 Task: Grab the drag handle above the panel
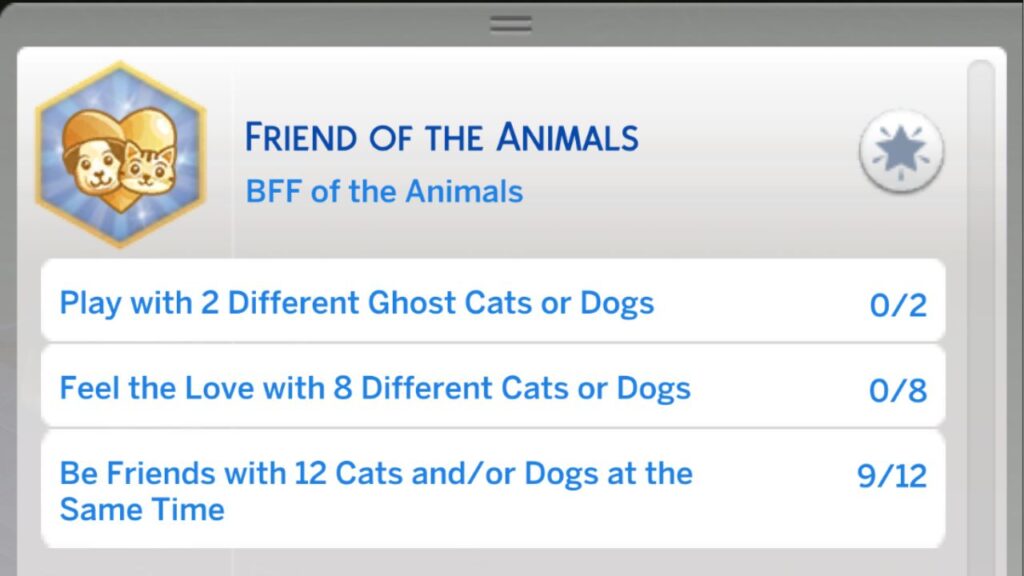tap(511, 24)
